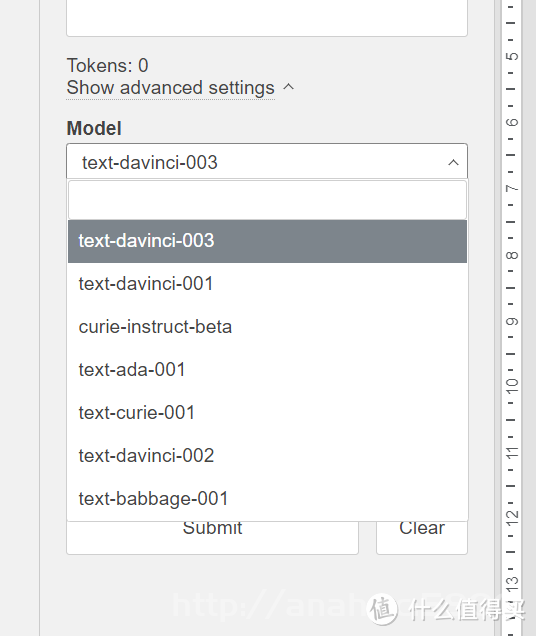The width and height of the screenshot is (536, 636).
Task: Pick curie-instruct-beta model option
Action: (x=267, y=327)
